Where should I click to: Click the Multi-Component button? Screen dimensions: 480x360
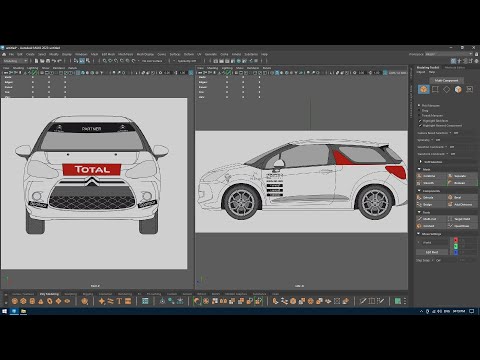(446, 80)
